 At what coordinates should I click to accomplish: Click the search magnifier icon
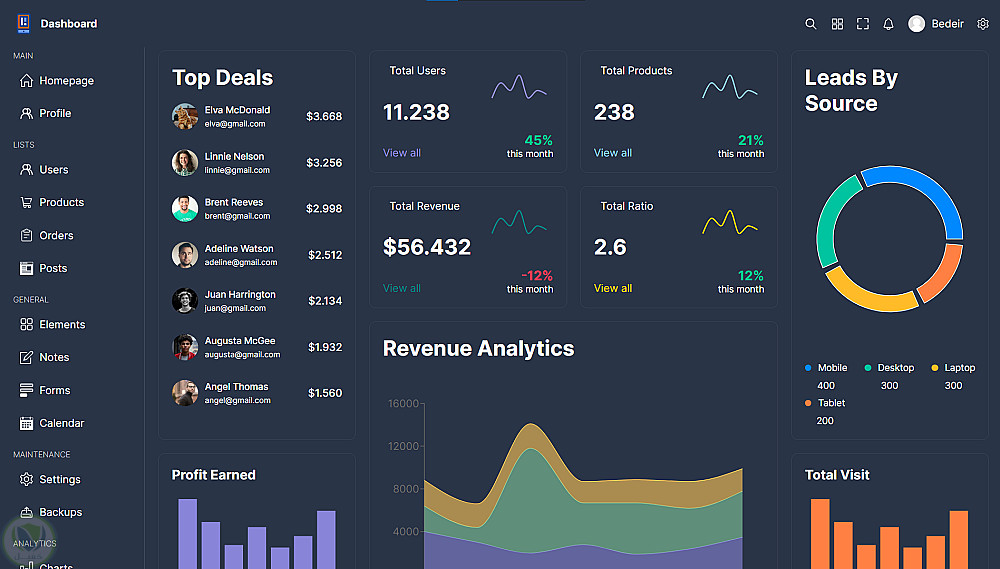tap(811, 24)
